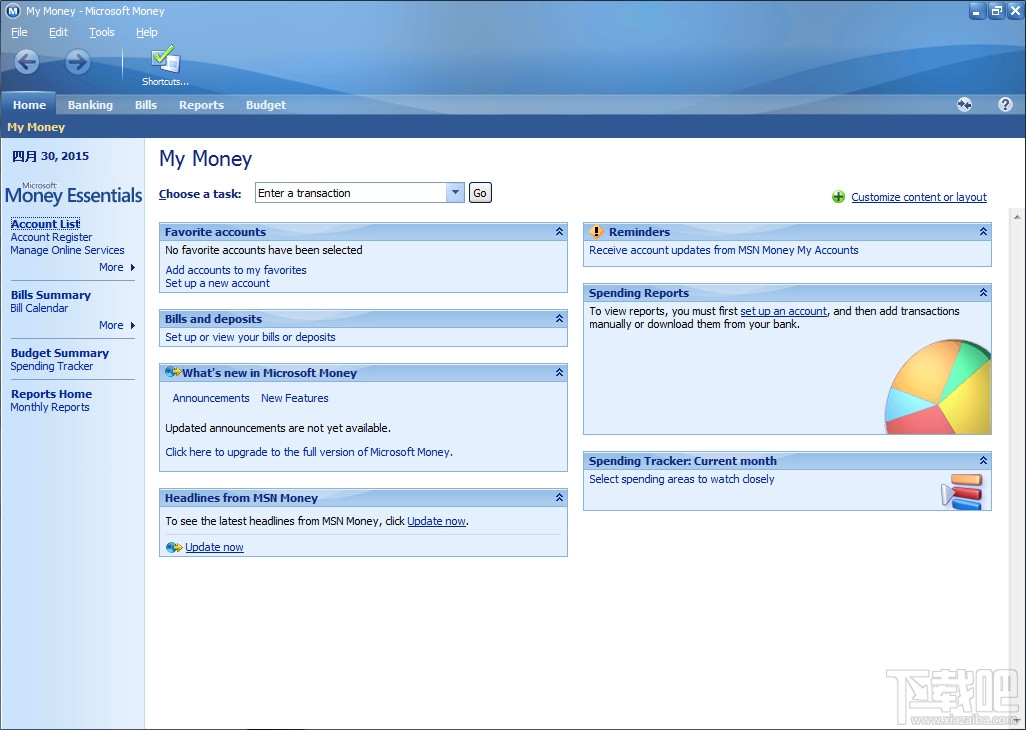
Task: Open the New Features link
Action: pos(294,398)
